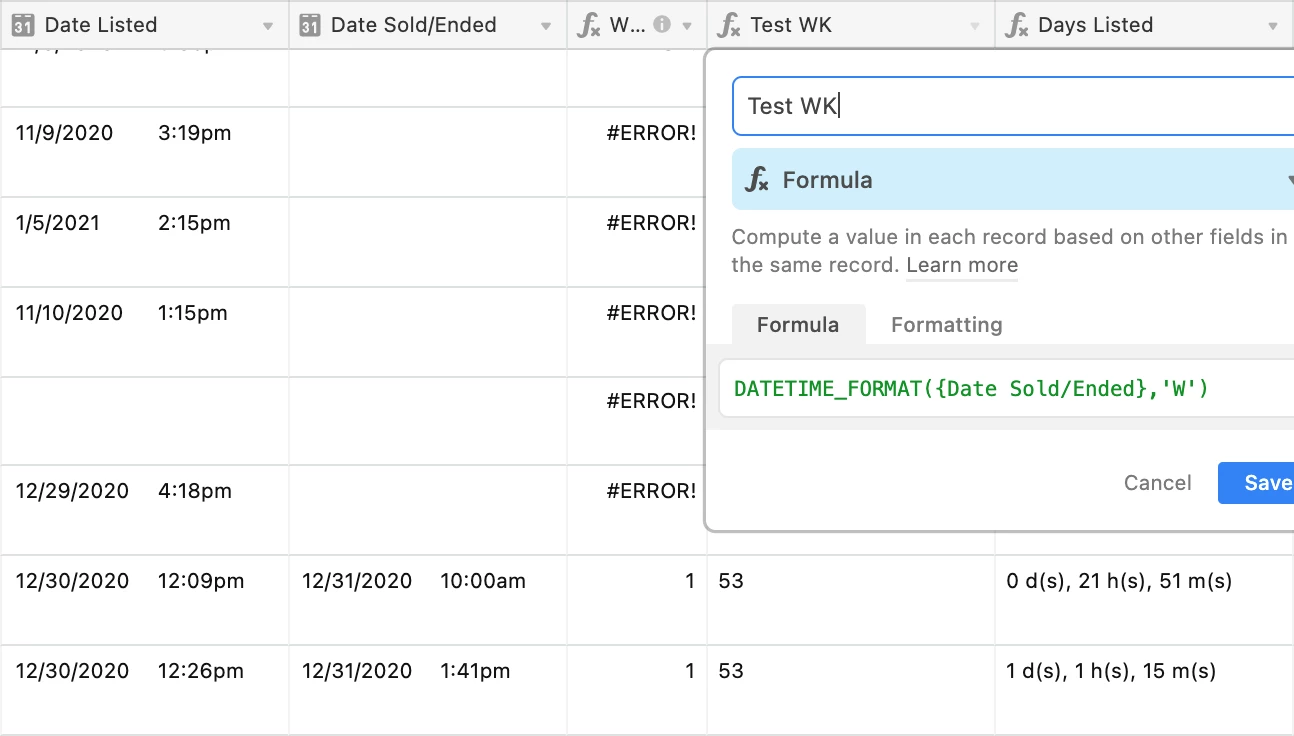This screenshot has height=736, width=1294.
Task: Click the Save button
Action: click(1257, 483)
